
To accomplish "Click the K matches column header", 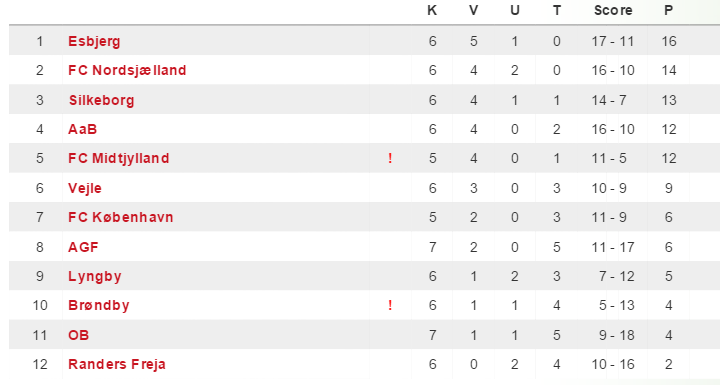I will 432,10.
